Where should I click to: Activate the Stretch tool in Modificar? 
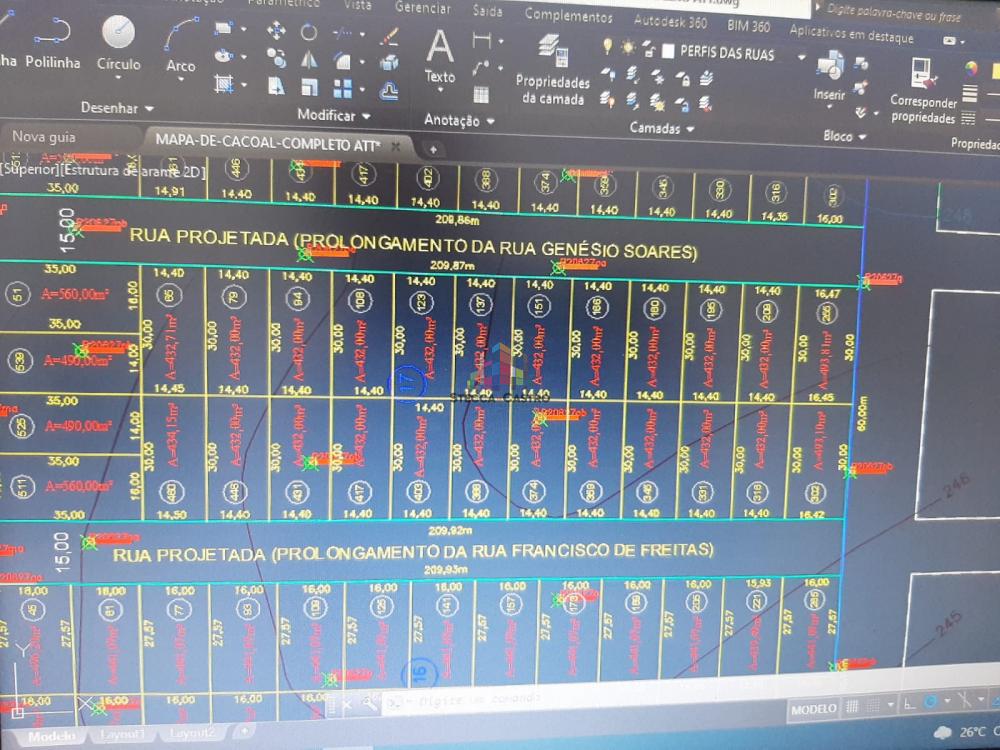[276, 85]
